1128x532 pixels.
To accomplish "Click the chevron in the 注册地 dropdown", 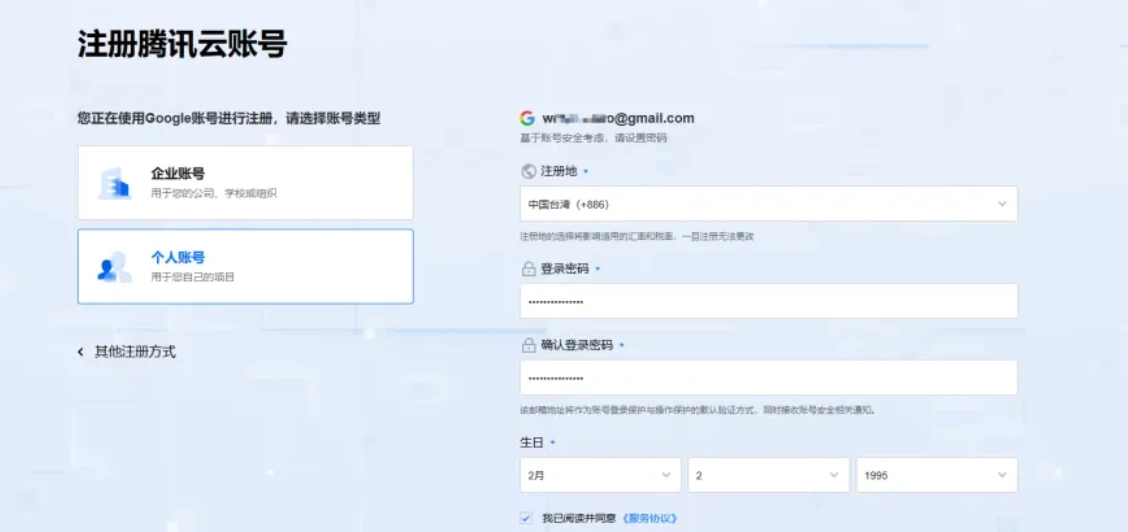I will pos(1002,204).
